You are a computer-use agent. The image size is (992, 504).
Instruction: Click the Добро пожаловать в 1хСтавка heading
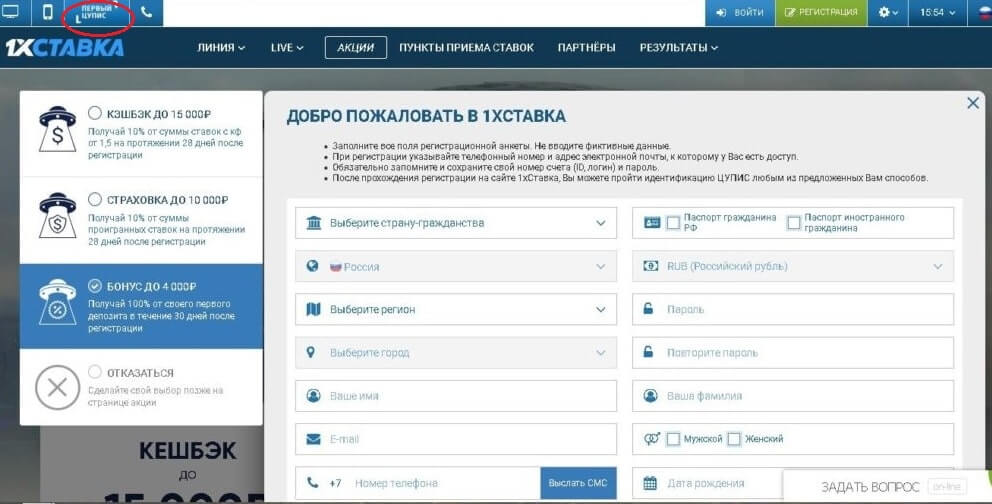point(426,116)
